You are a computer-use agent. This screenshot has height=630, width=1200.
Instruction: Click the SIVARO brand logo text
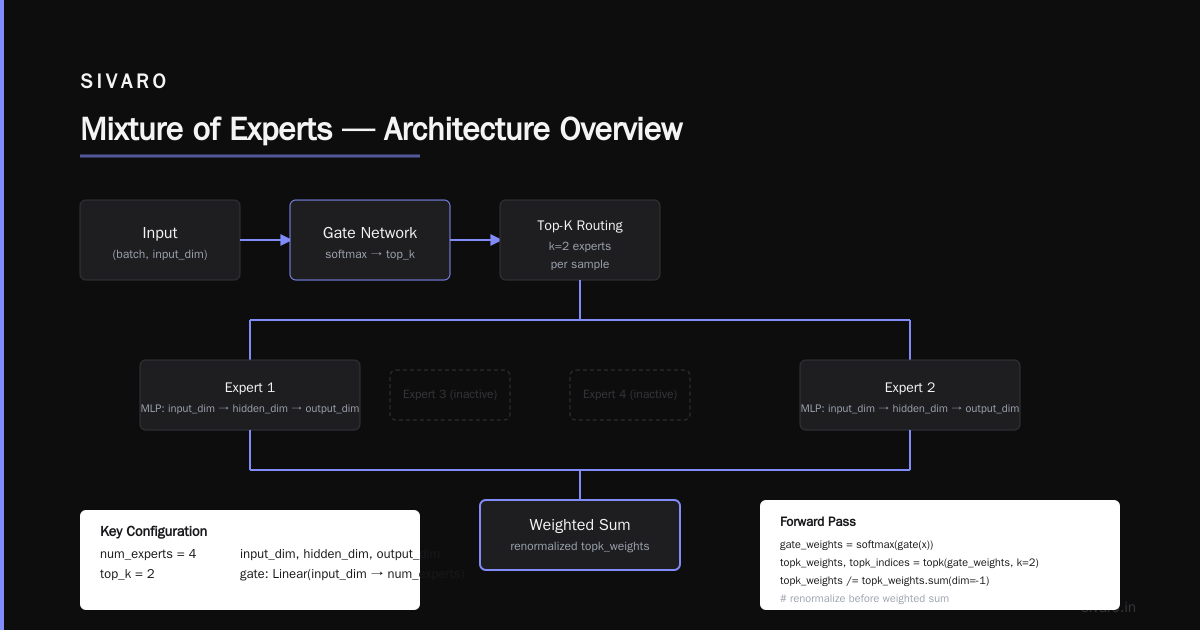124,82
